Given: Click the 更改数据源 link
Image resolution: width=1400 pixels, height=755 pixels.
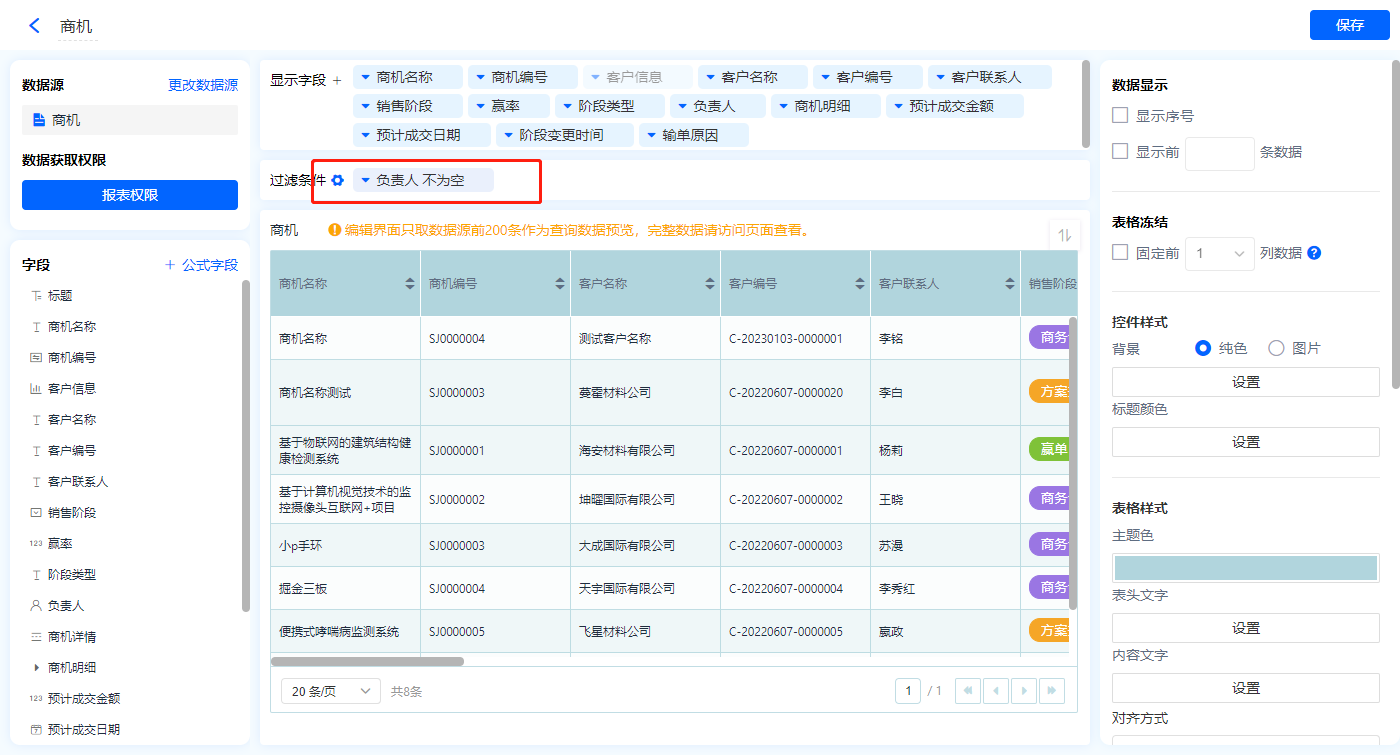Looking at the screenshot, I should point(203,86).
